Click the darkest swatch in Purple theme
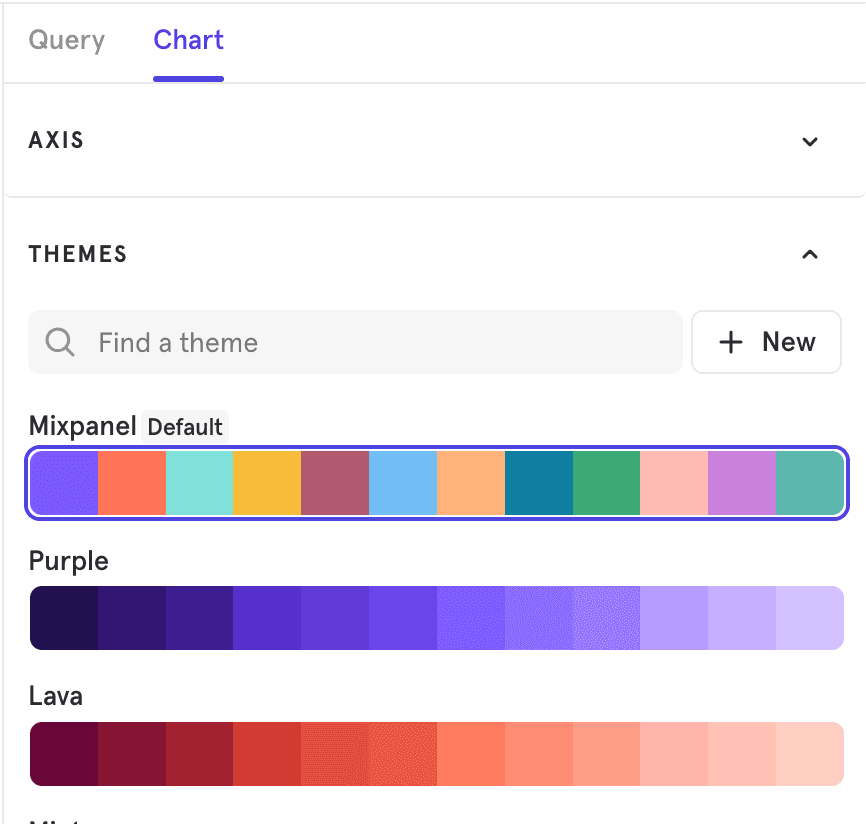866x824 pixels. coord(63,618)
